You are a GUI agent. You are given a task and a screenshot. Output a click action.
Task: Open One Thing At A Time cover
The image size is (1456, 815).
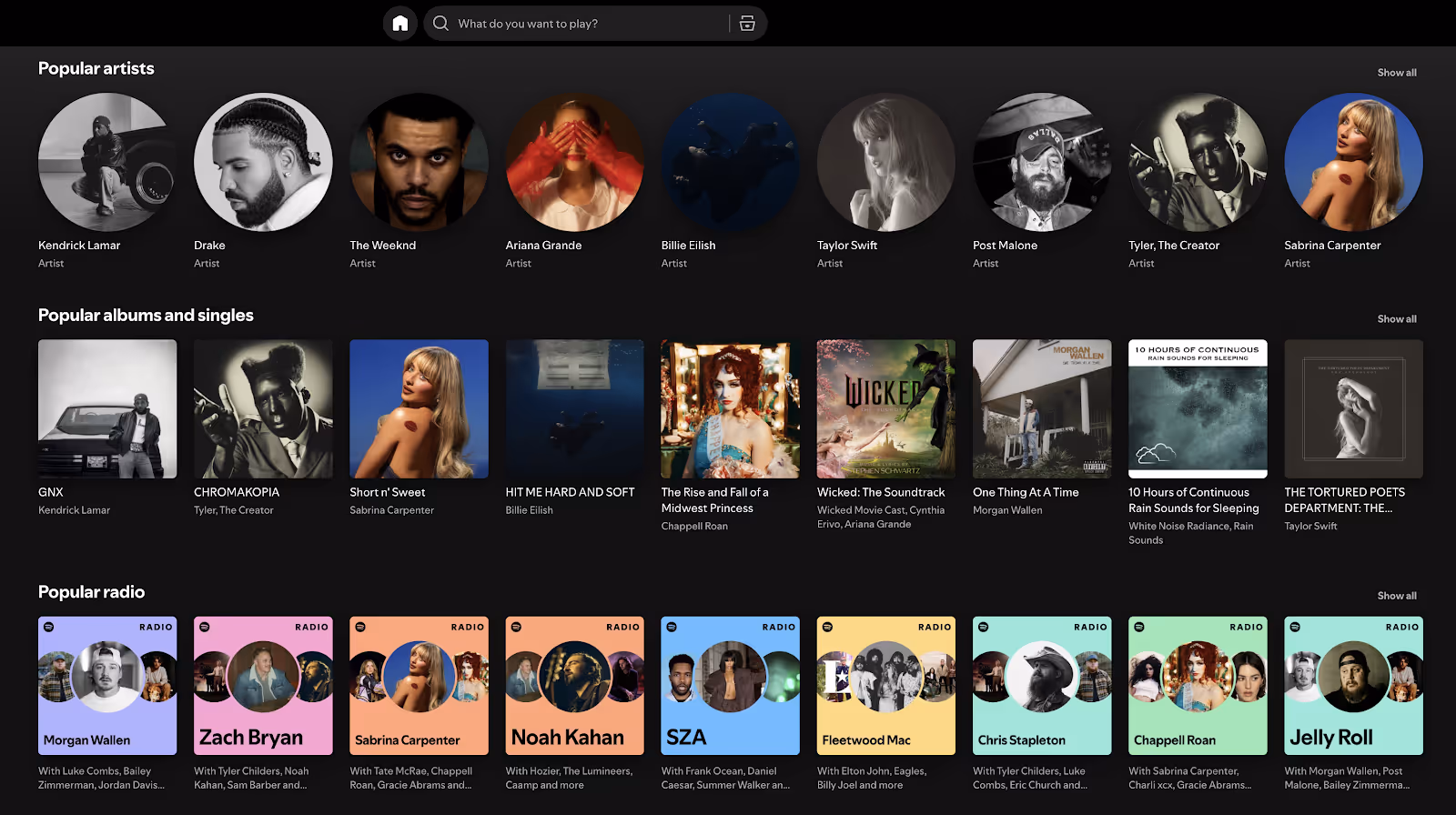(1042, 409)
